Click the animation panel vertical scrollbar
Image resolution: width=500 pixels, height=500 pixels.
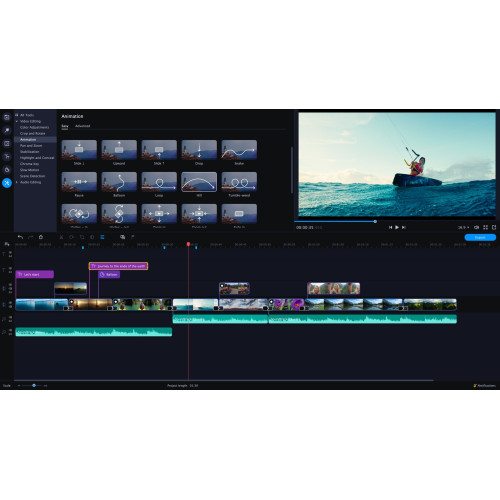pos(292,170)
